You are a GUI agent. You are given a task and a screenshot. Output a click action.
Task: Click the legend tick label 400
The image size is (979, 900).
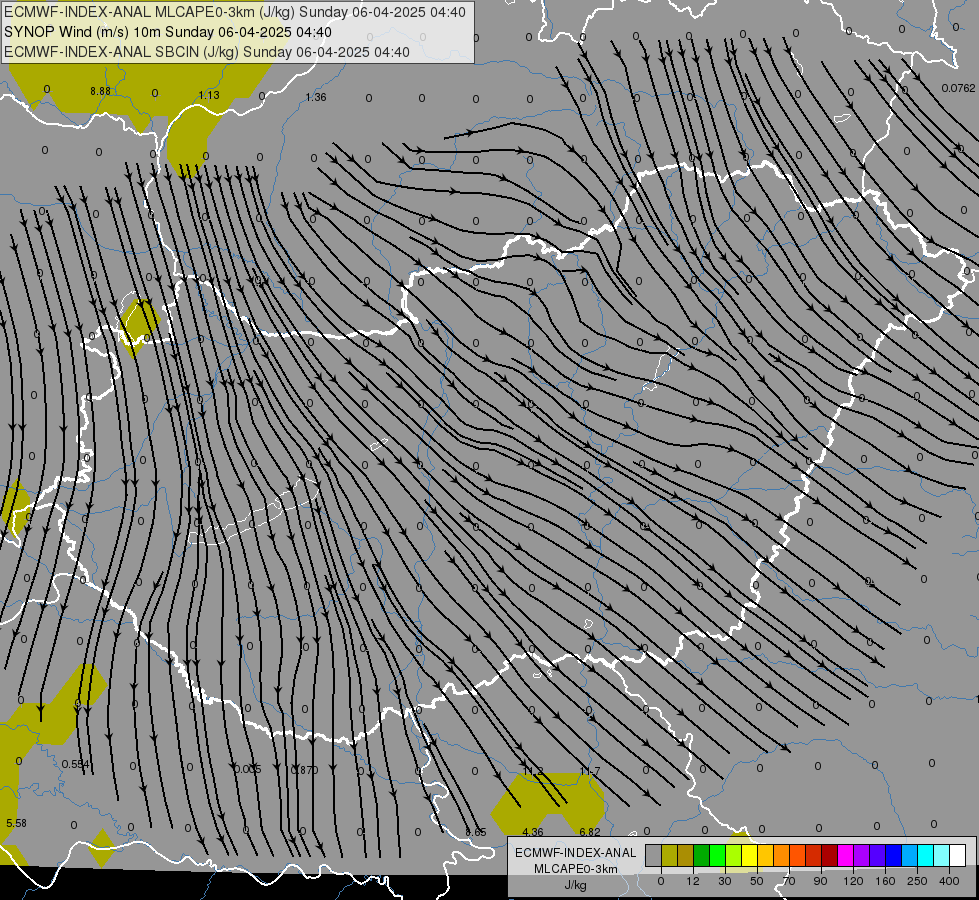pyautogui.click(x=949, y=881)
